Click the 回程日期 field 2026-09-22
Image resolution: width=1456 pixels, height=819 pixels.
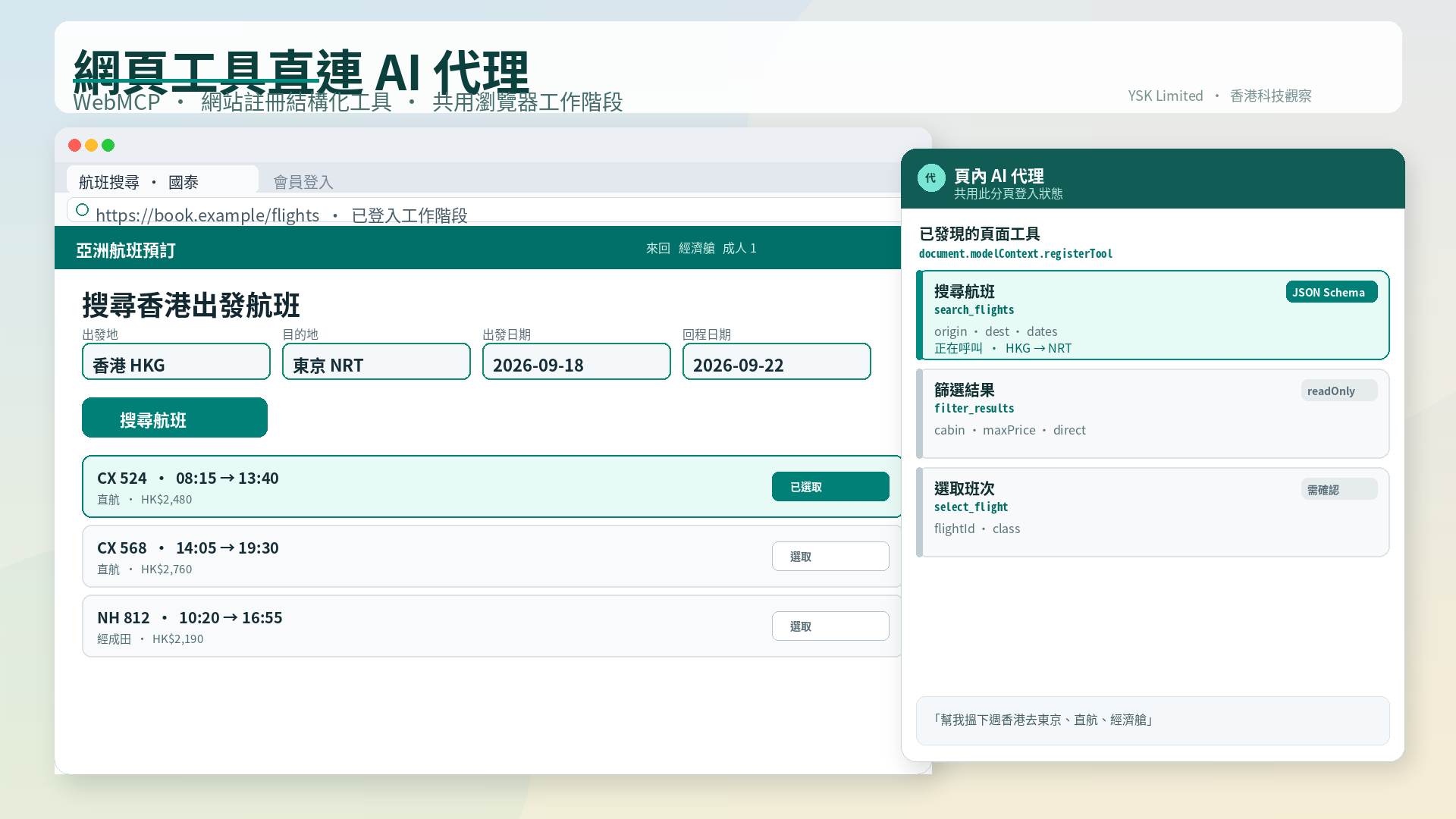pyautogui.click(x=777, y=362)
